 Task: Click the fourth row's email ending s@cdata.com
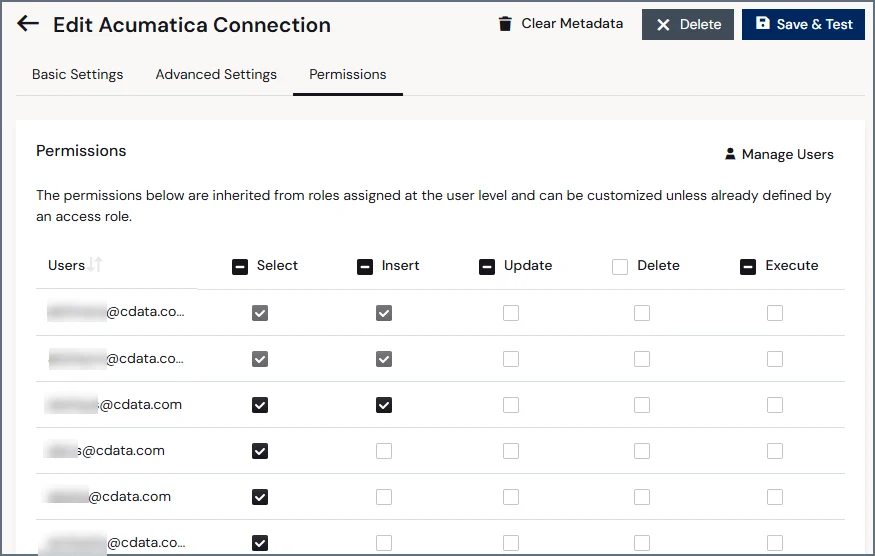click(104, 450)
